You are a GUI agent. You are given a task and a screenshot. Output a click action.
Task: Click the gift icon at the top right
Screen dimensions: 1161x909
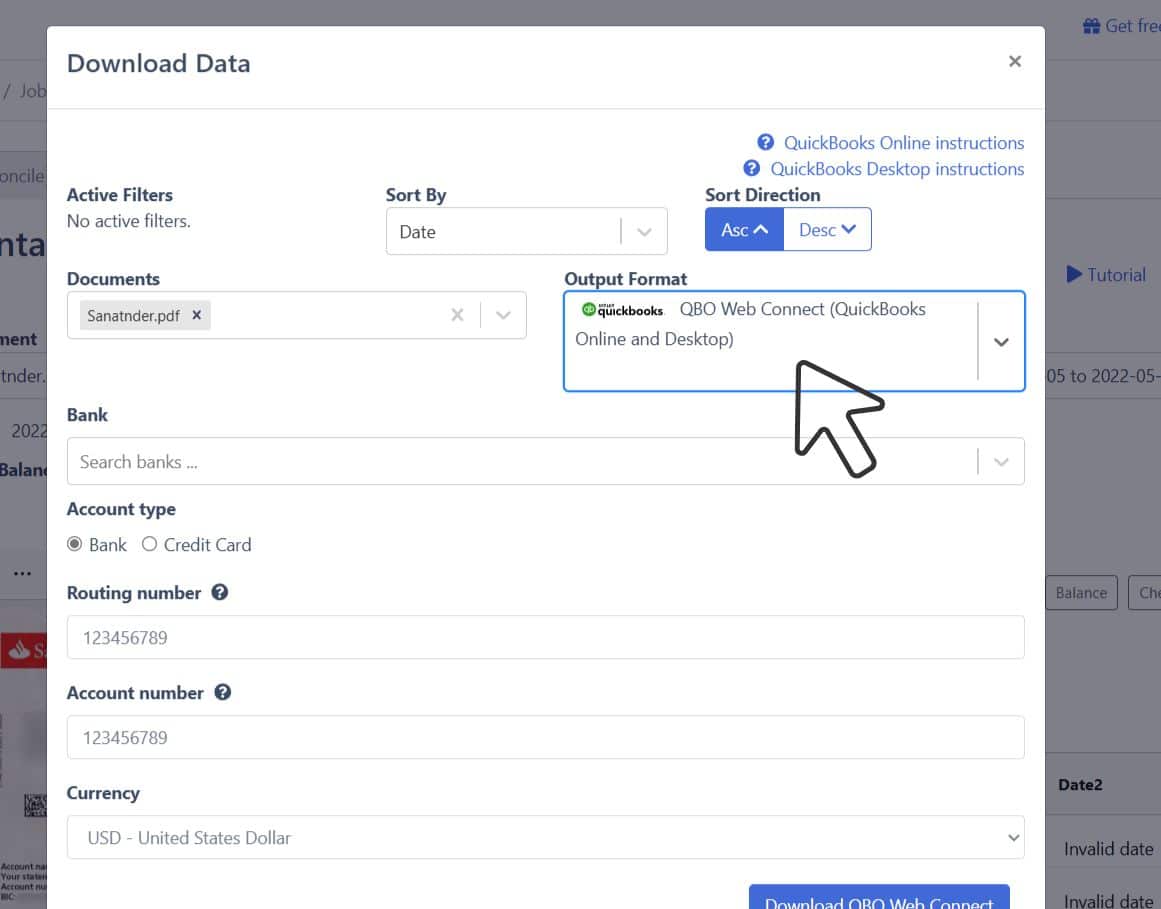coord(1091,26)
